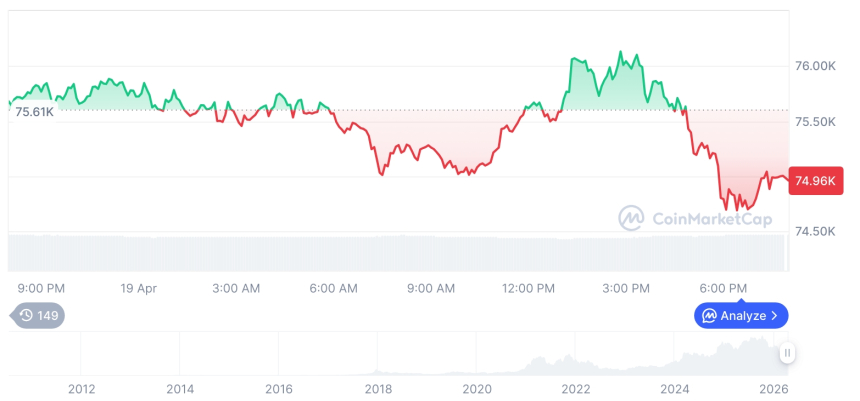Click the number 149 on the history badge
The width and height of the screenshot is (860, 401).
[x=47, y=316]
